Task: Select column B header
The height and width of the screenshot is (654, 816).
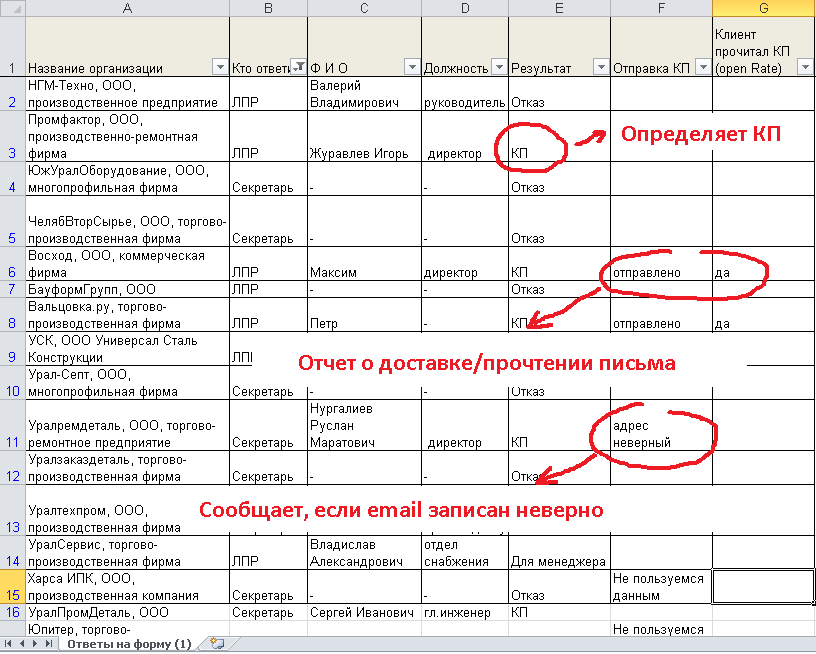Action: 269,8
